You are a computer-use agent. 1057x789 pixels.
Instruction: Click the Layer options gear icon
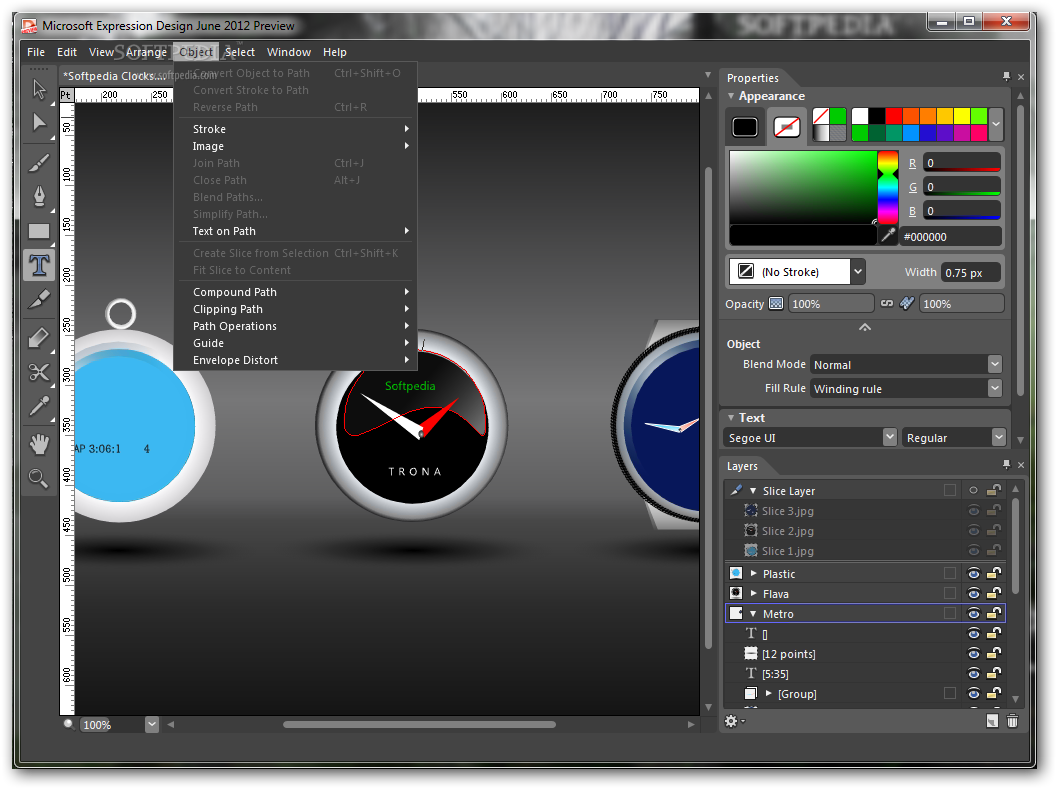(x=731, y=721)
